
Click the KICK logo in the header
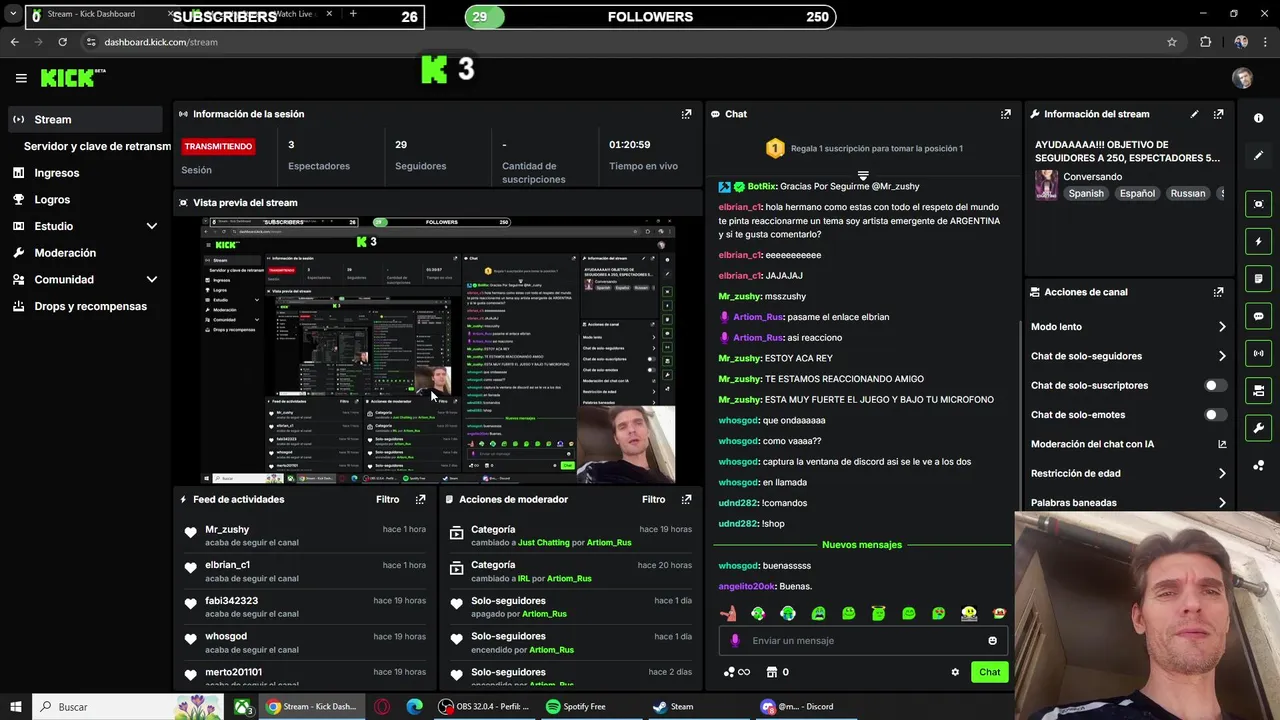72,77
